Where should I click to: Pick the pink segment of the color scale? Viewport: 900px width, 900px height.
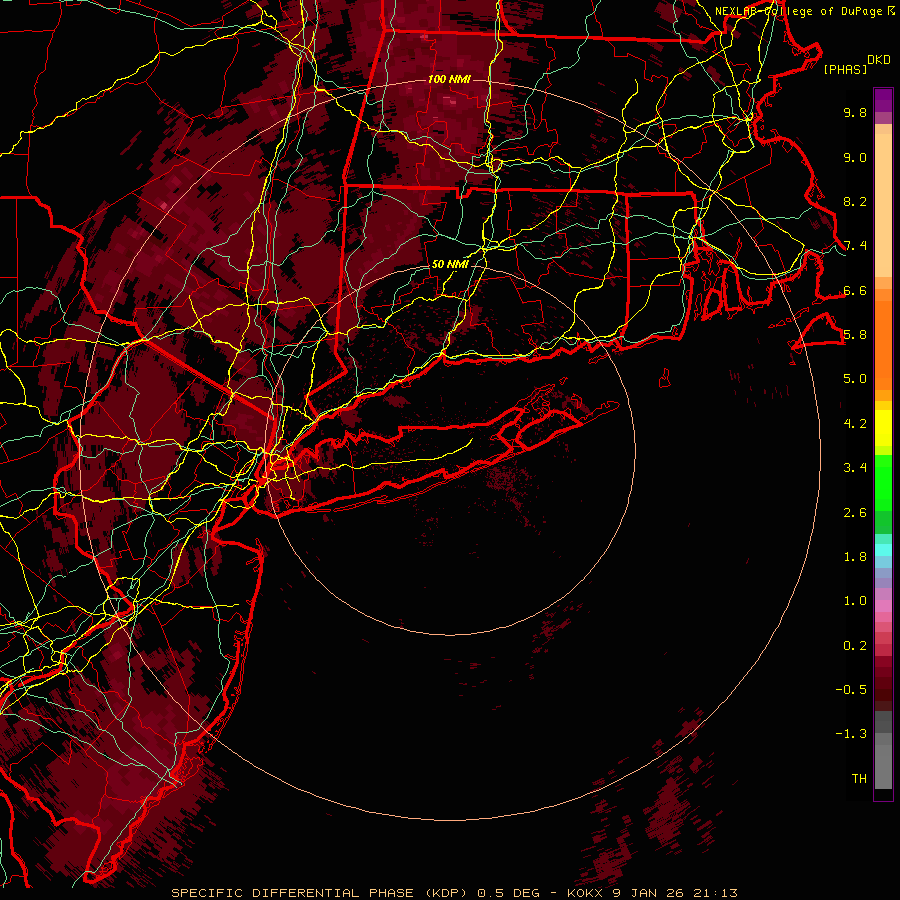[883, 606]
